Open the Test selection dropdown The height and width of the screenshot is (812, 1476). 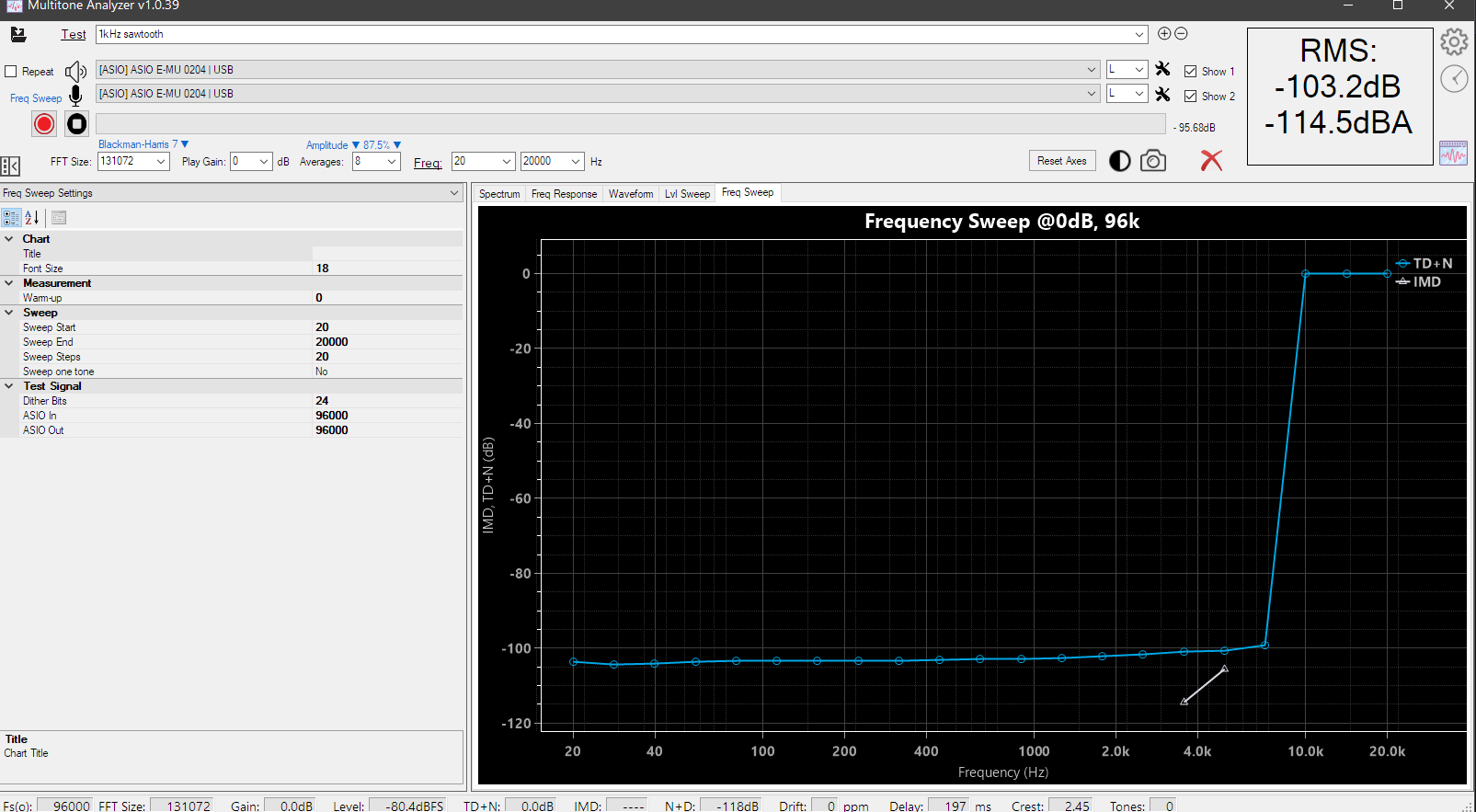pos(1139,34)
